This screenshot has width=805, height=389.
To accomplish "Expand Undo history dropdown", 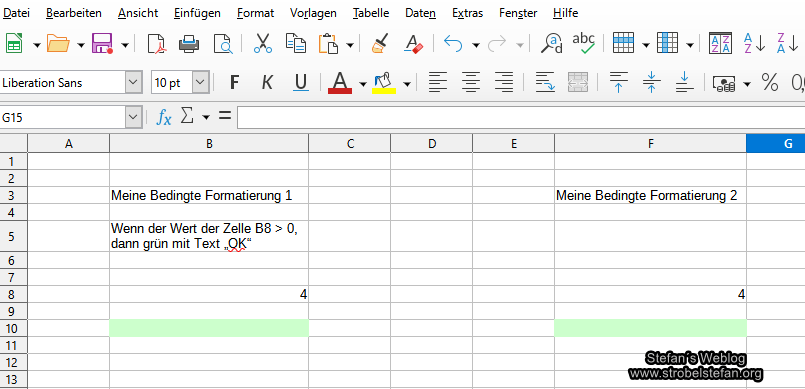I will [475, 45].
